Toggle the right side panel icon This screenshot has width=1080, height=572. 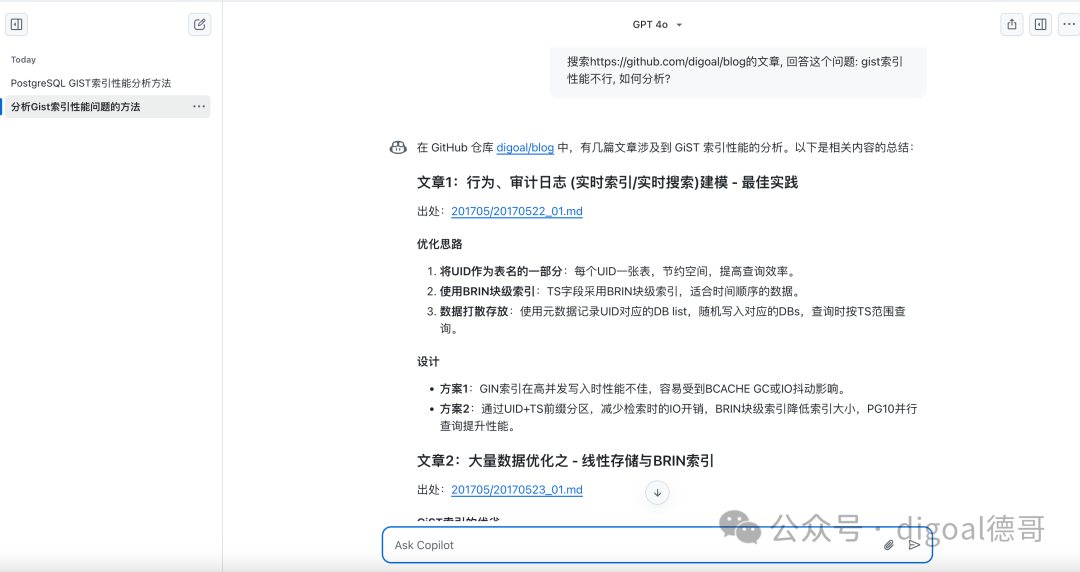coord(1040,25)
